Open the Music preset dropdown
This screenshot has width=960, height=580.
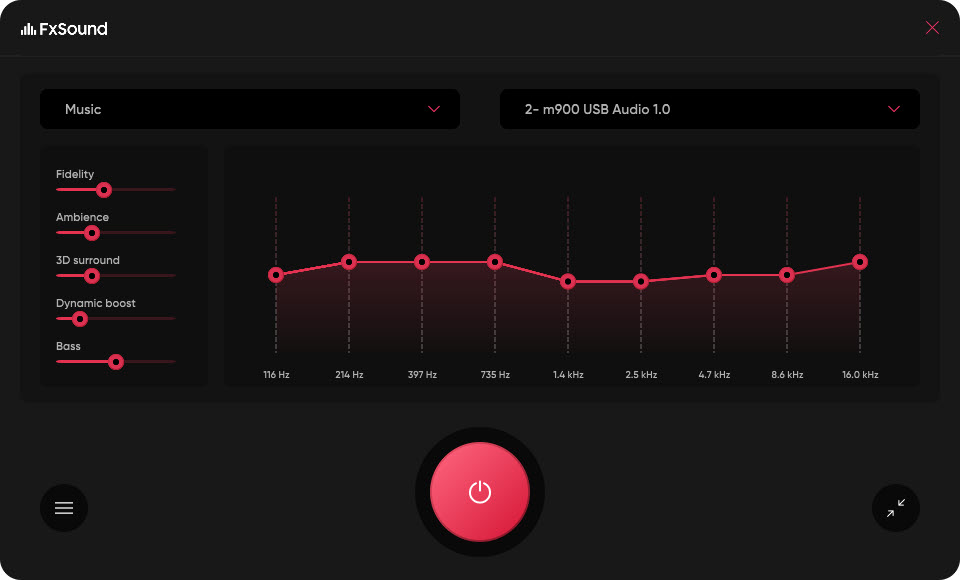coord(250,109)
